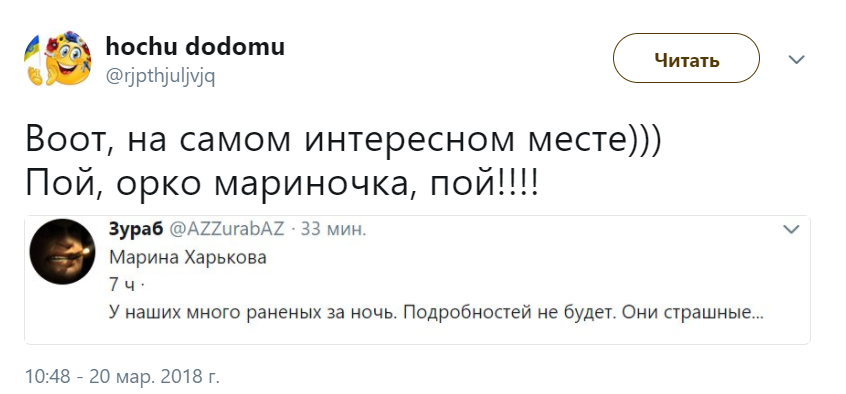Screen dimensions: 846x394
Task: Click the trailing 'Они страшные...' text
Action: (693, 313)
